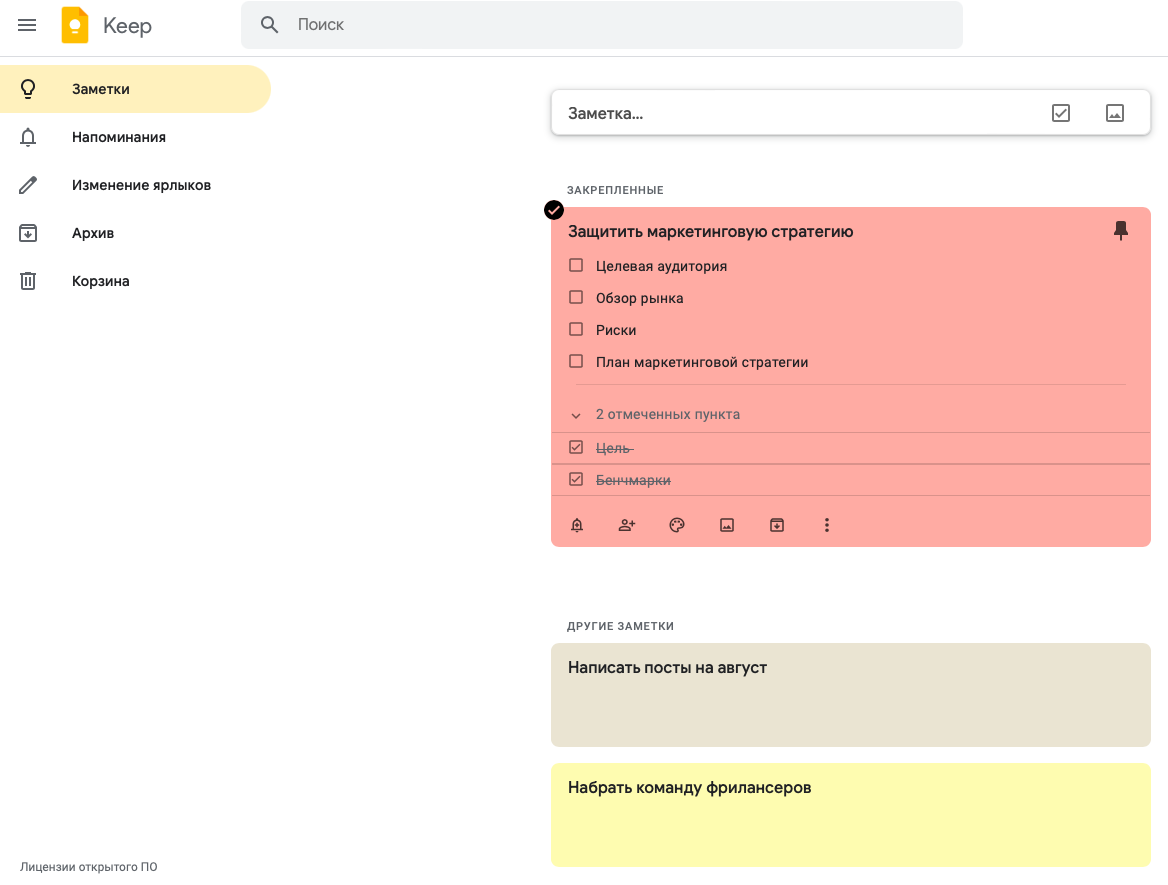Click the pencil icon for labels
1168x885 pixels.
pyautogui.click(x=28, y=185)
